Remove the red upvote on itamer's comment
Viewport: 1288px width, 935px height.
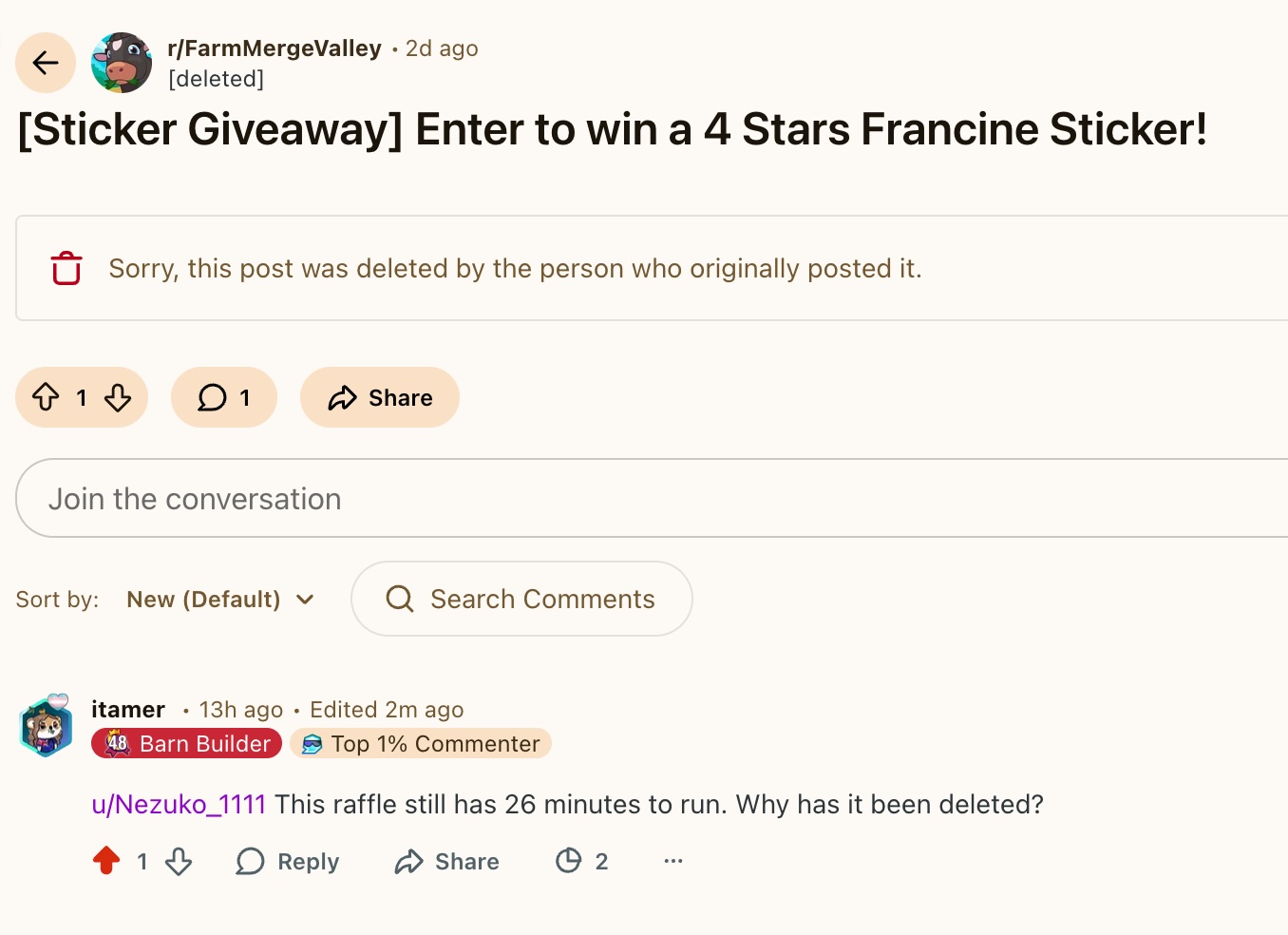pos(106,861)
